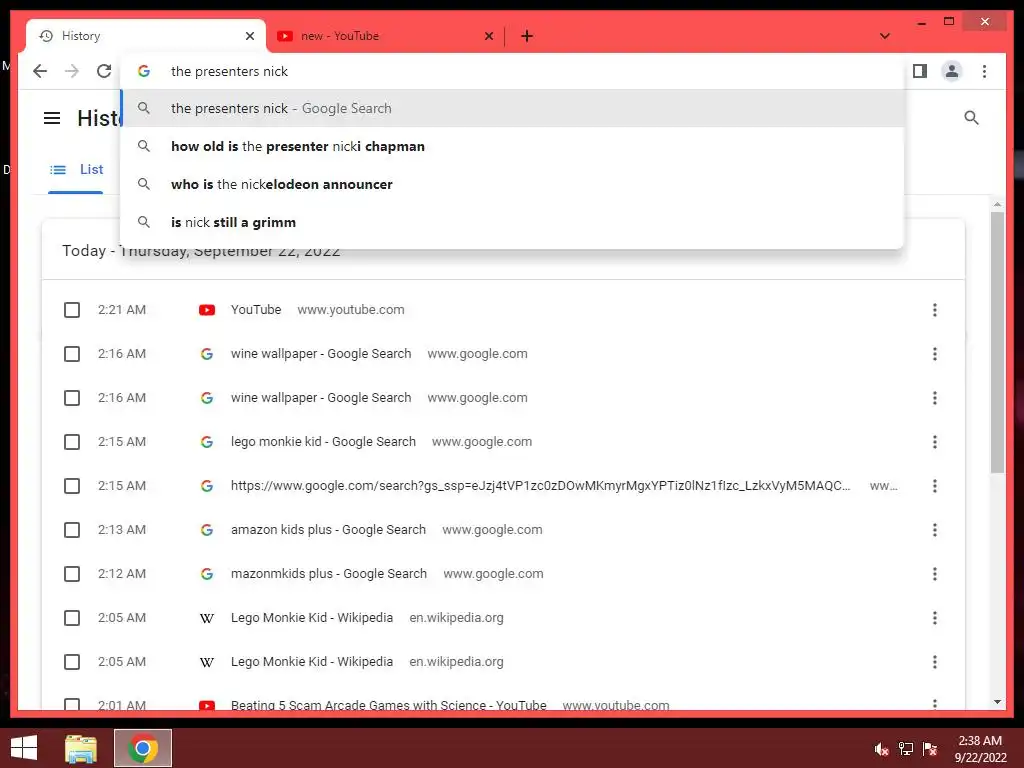The width and height of the screenshot is (1024, 768).
Task: Open lego monkie kid Google Search link
Action: click(323, 442)
